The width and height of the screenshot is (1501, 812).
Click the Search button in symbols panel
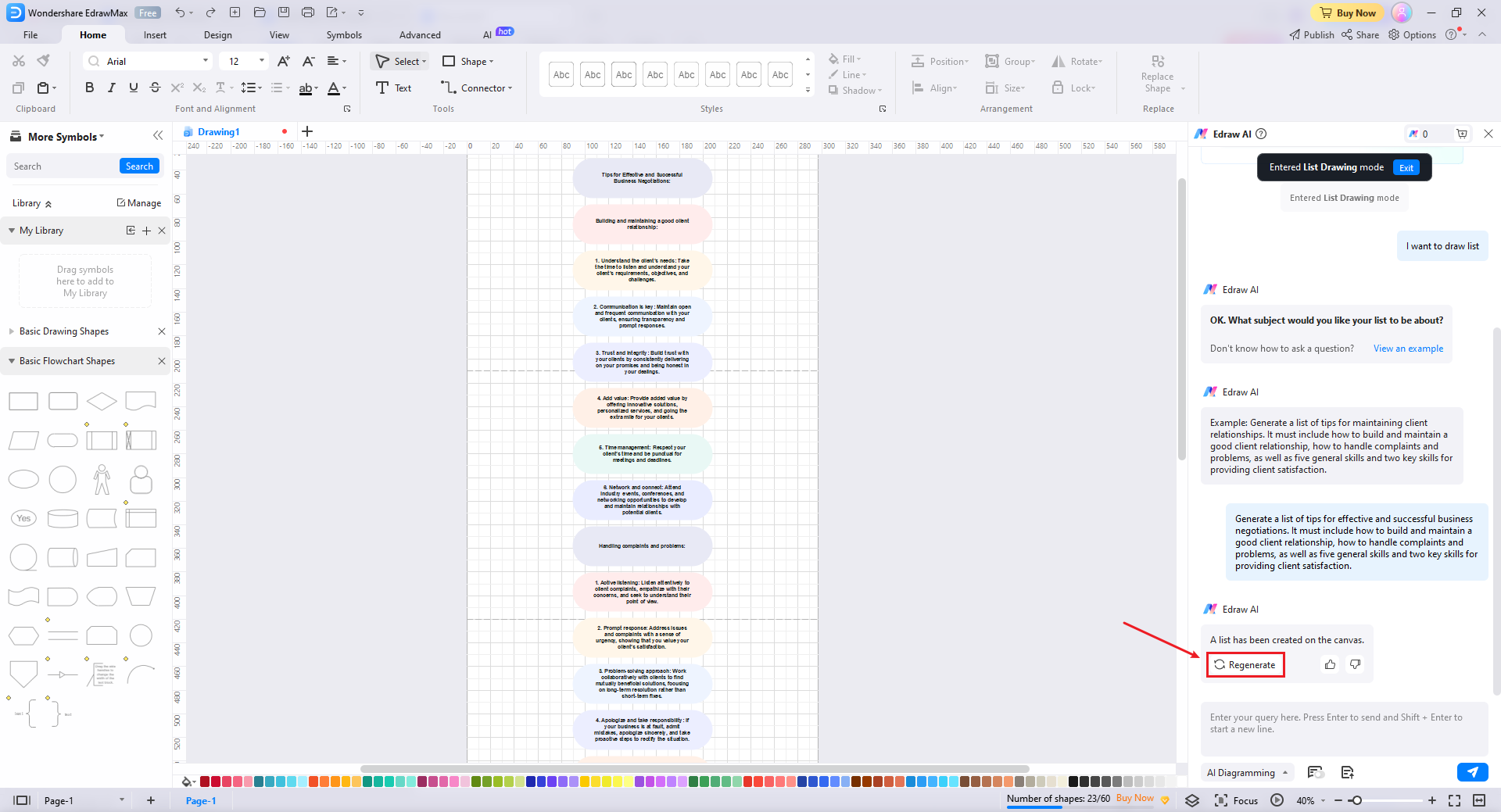[139, 166]
